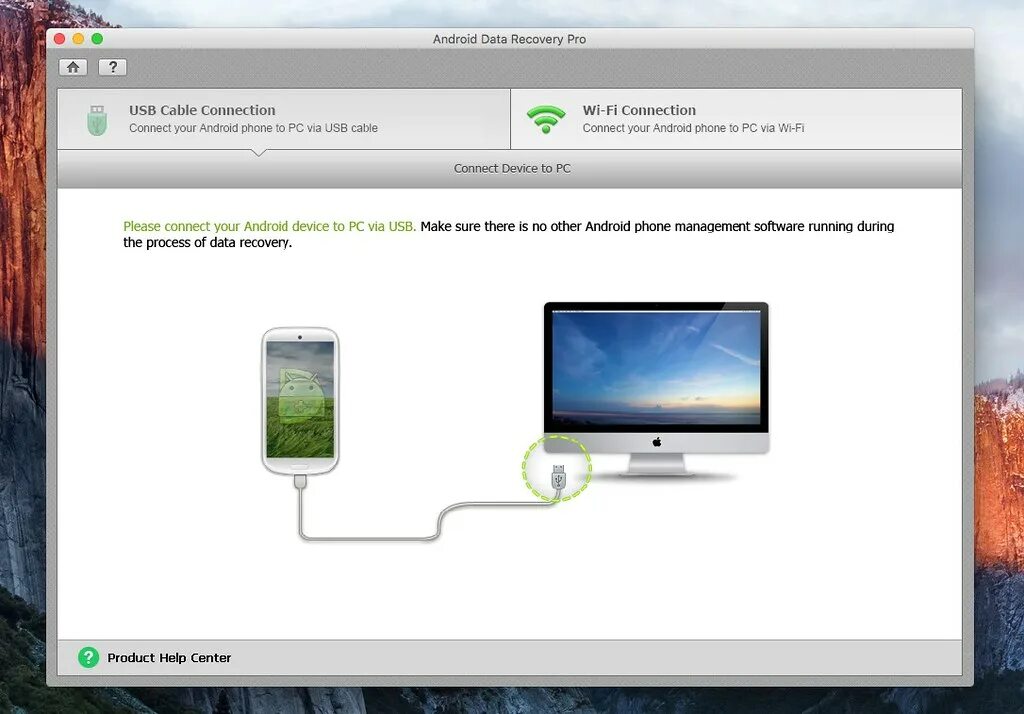
Task: Minimize the window with yellow button
Action: 78,39
